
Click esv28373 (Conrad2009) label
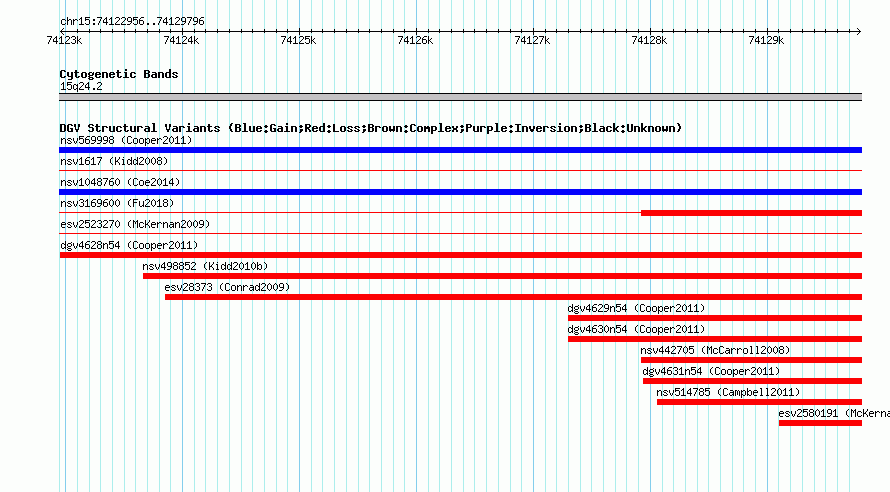click(x=227, y=287)
